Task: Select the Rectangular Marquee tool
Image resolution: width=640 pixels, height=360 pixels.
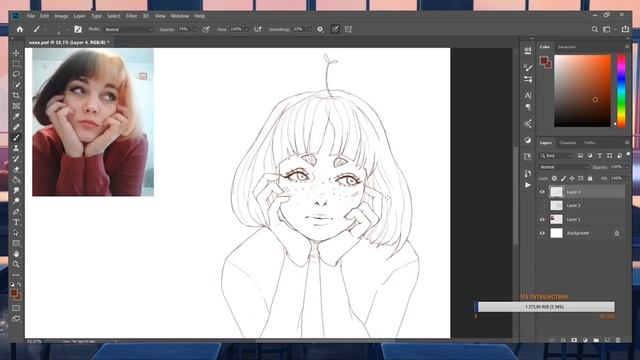Action: (16, 64)
